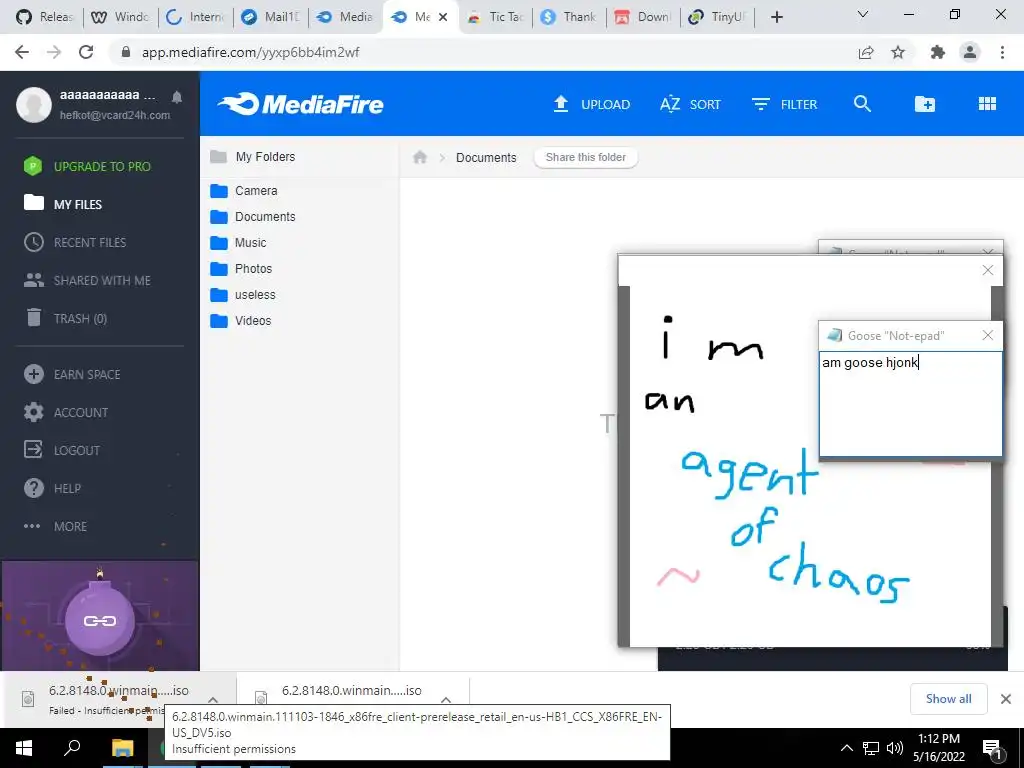Open Account settings in sidebar
This screenshot has height=768, width=1024.
tap(66, 412)
